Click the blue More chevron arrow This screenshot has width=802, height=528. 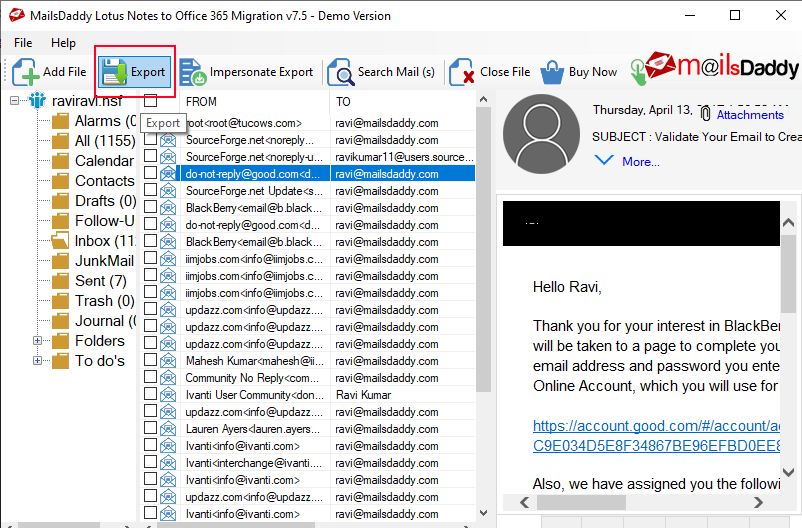(x=604, y=160)
